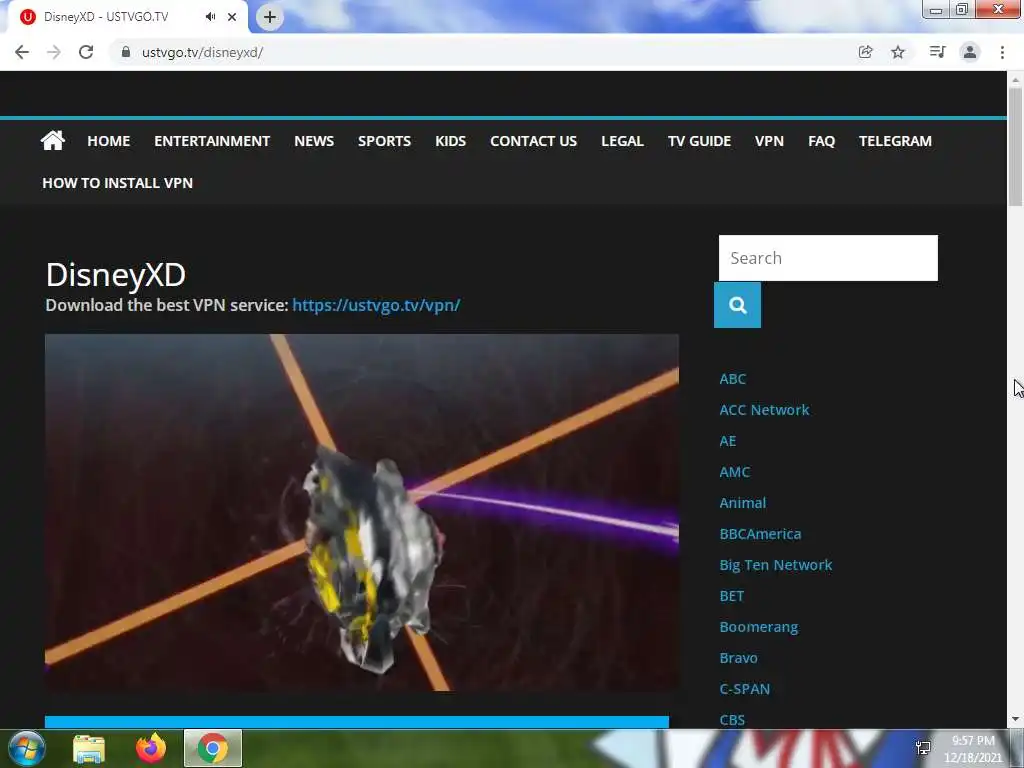This screenshot has width=1024, height=768.
Task: Click the address bar URL
Action: (202, 52)
